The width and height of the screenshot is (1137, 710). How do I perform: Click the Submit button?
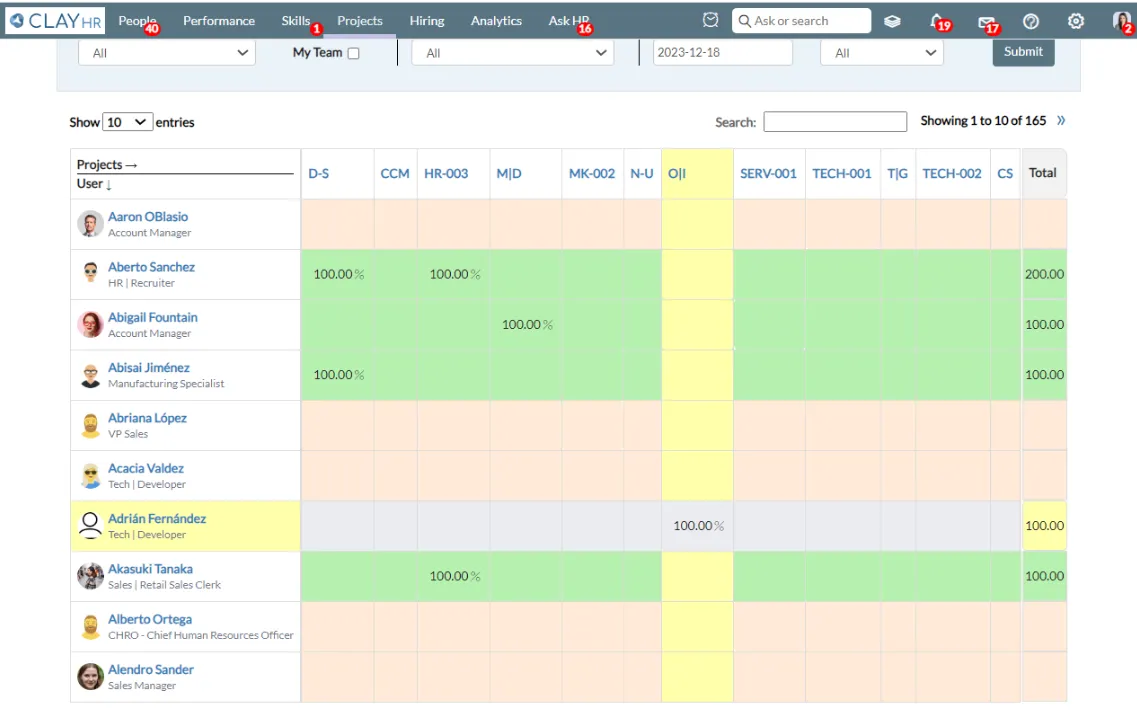(x=1023, y=51)
